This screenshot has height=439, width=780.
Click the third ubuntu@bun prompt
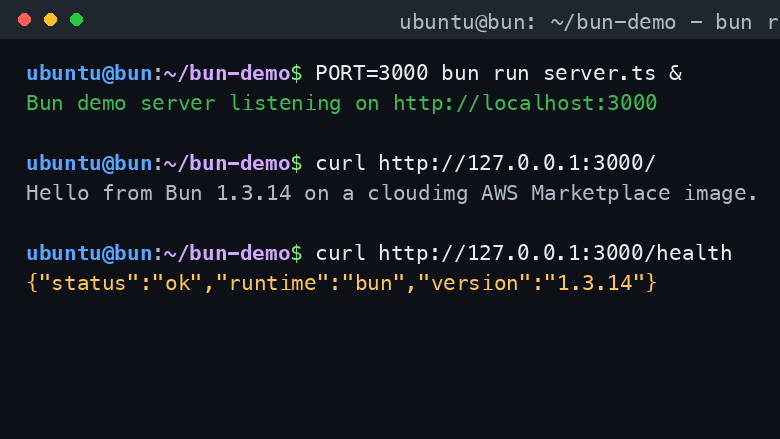click(90, 253)
